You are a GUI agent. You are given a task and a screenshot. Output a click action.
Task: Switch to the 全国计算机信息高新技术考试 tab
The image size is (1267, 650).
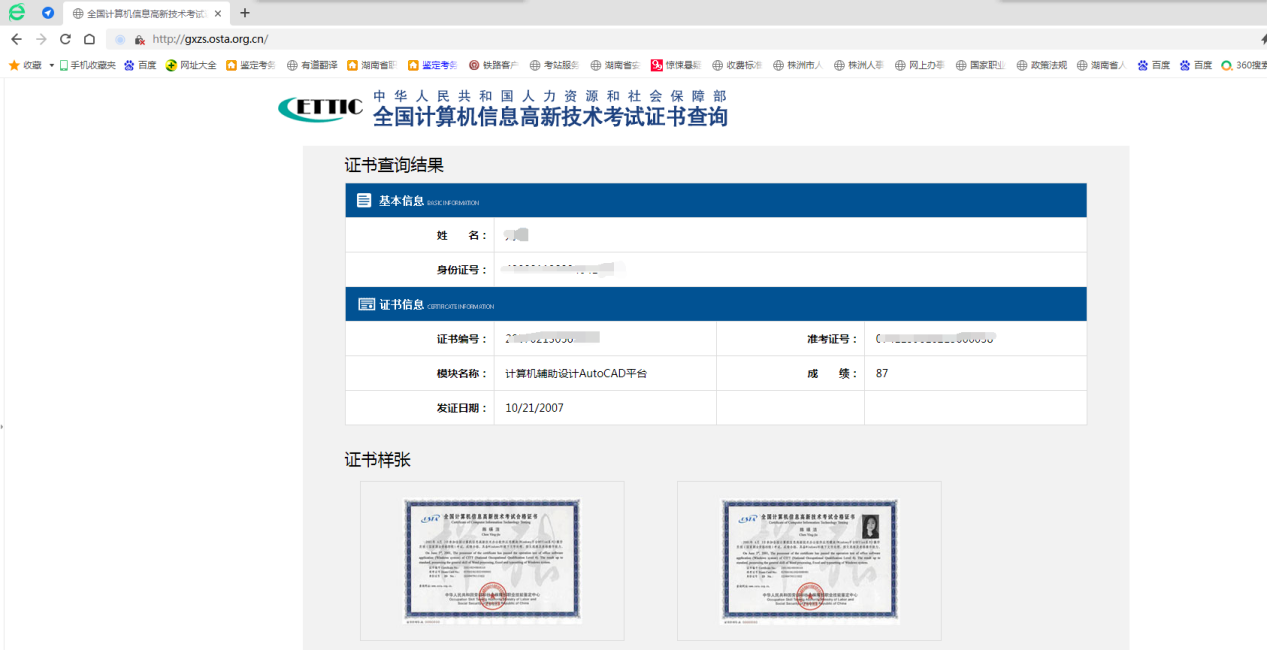coord(140,13)
